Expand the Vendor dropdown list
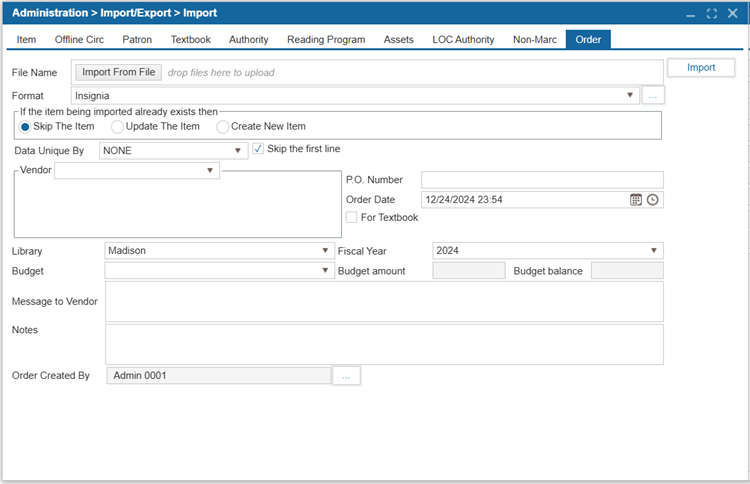The height and width of the screenshot is (484, 750). (210, 171)
